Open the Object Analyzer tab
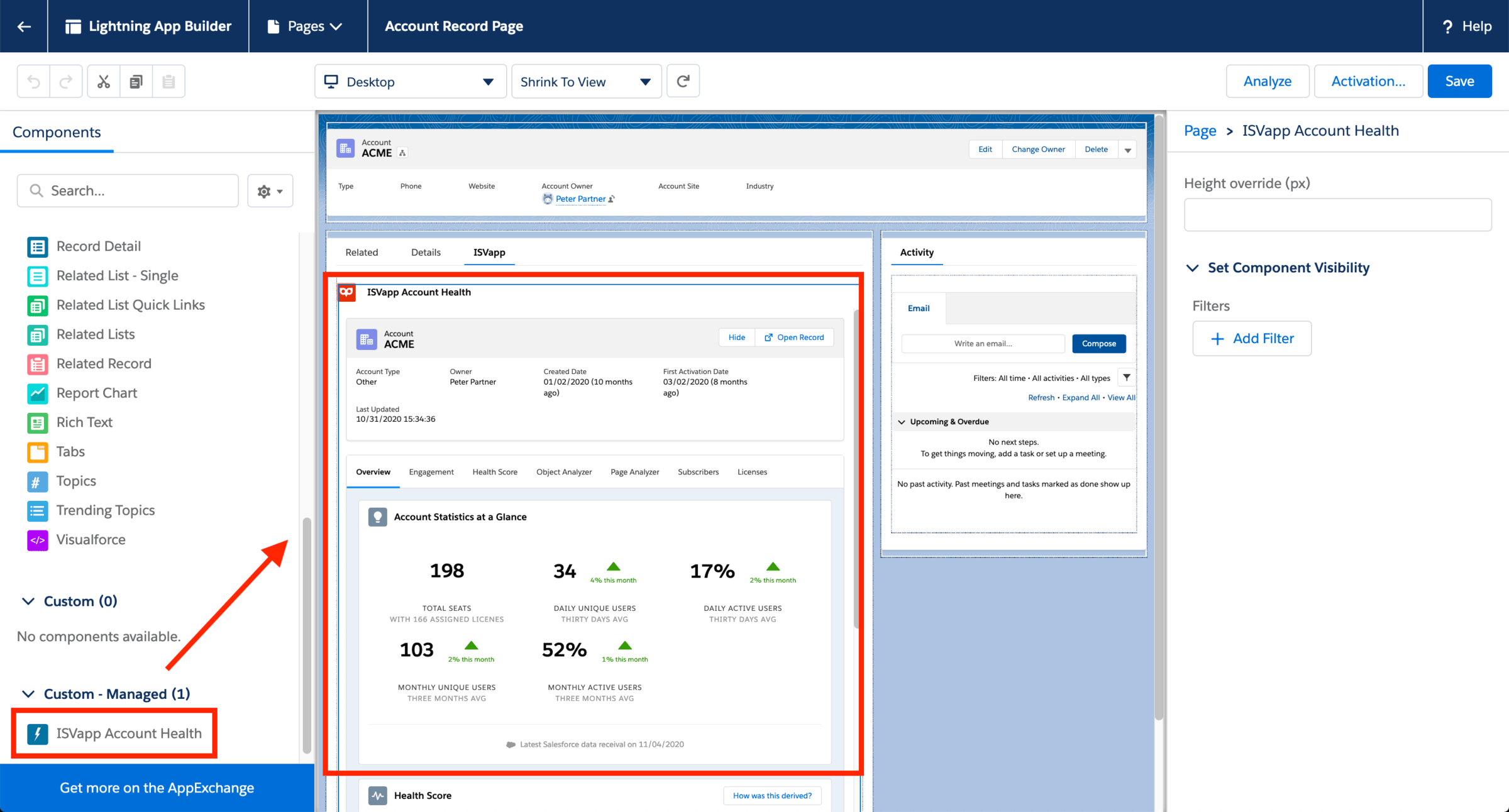 564,472
